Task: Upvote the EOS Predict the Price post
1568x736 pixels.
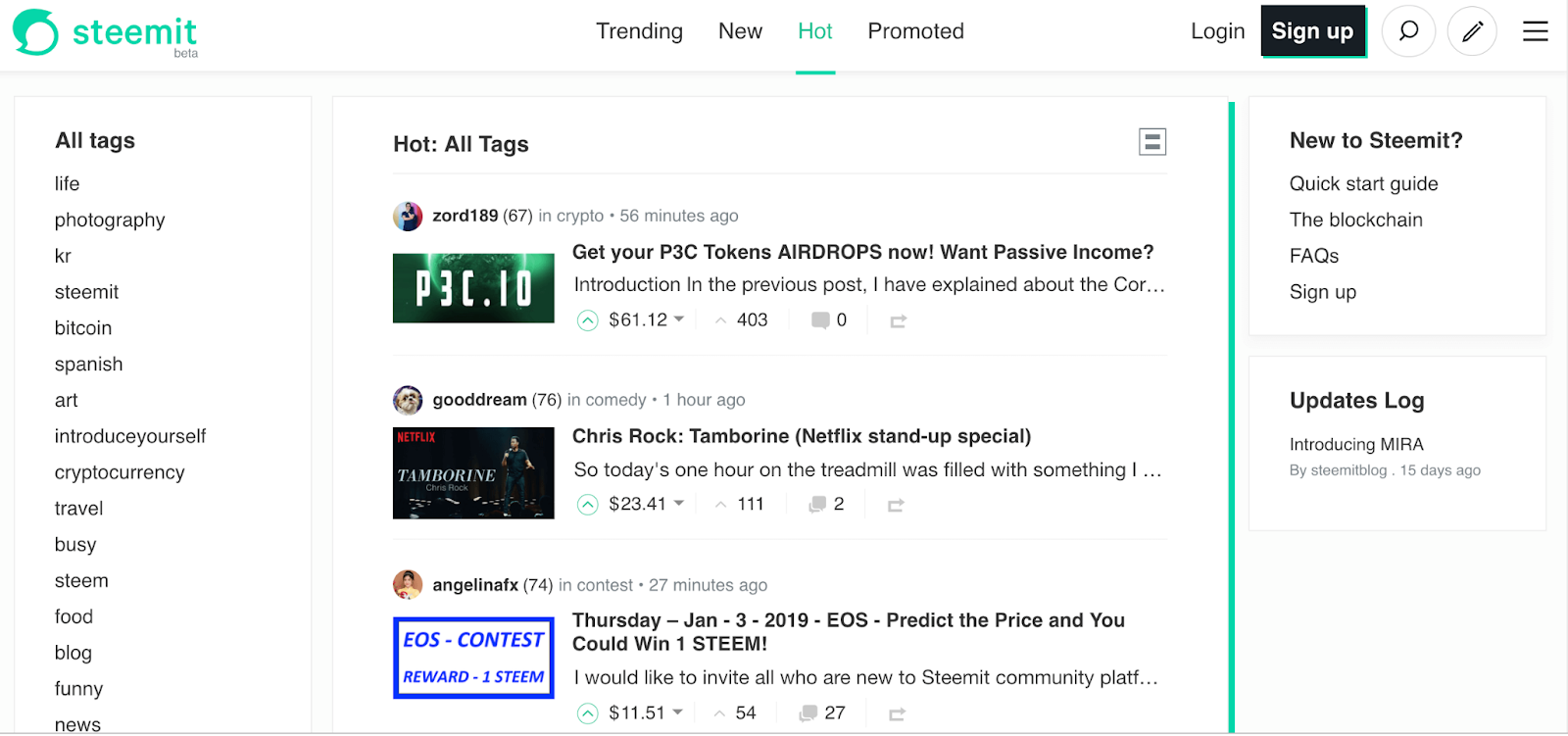Action: tap(587, 713)
